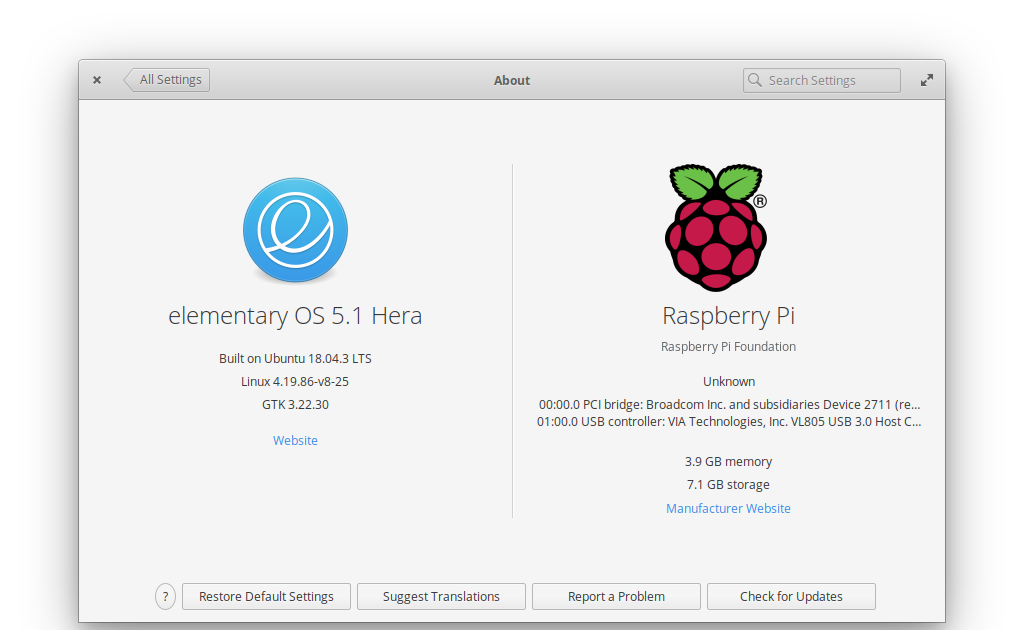
Task: Click the Linux 4.19.86-v8-25 version text
Action: tap(295, 381)
